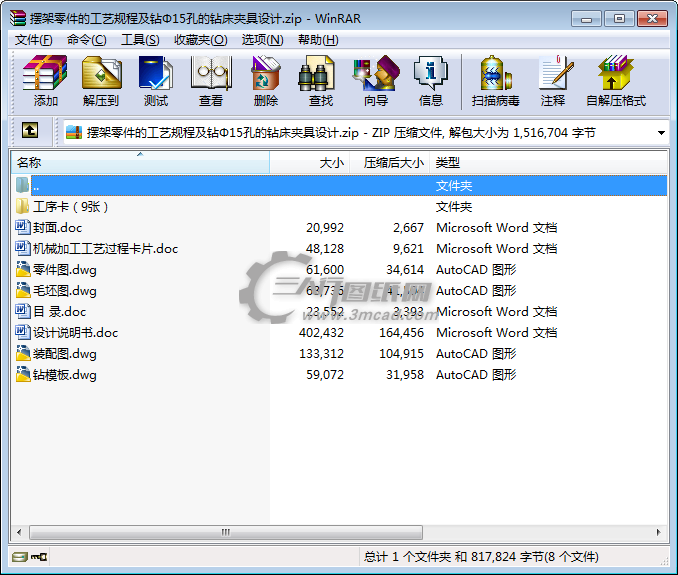678x575 pixels.
Task: Select file 设计说明书.doc
Action: point(75,332)
